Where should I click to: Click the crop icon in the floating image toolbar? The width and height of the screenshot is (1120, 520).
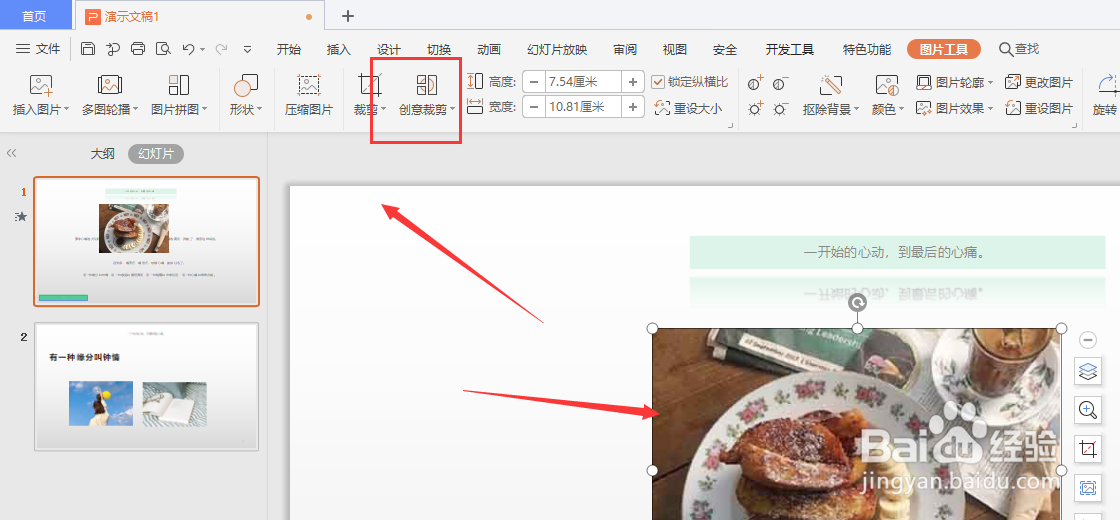1088,449
